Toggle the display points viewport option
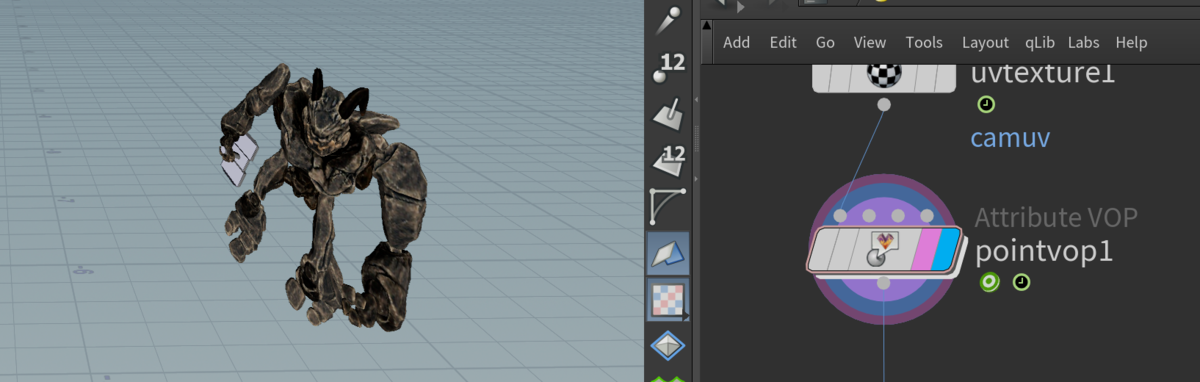Image resolution: width=1200 pixels, height=382 pixels. click(668, 20)
